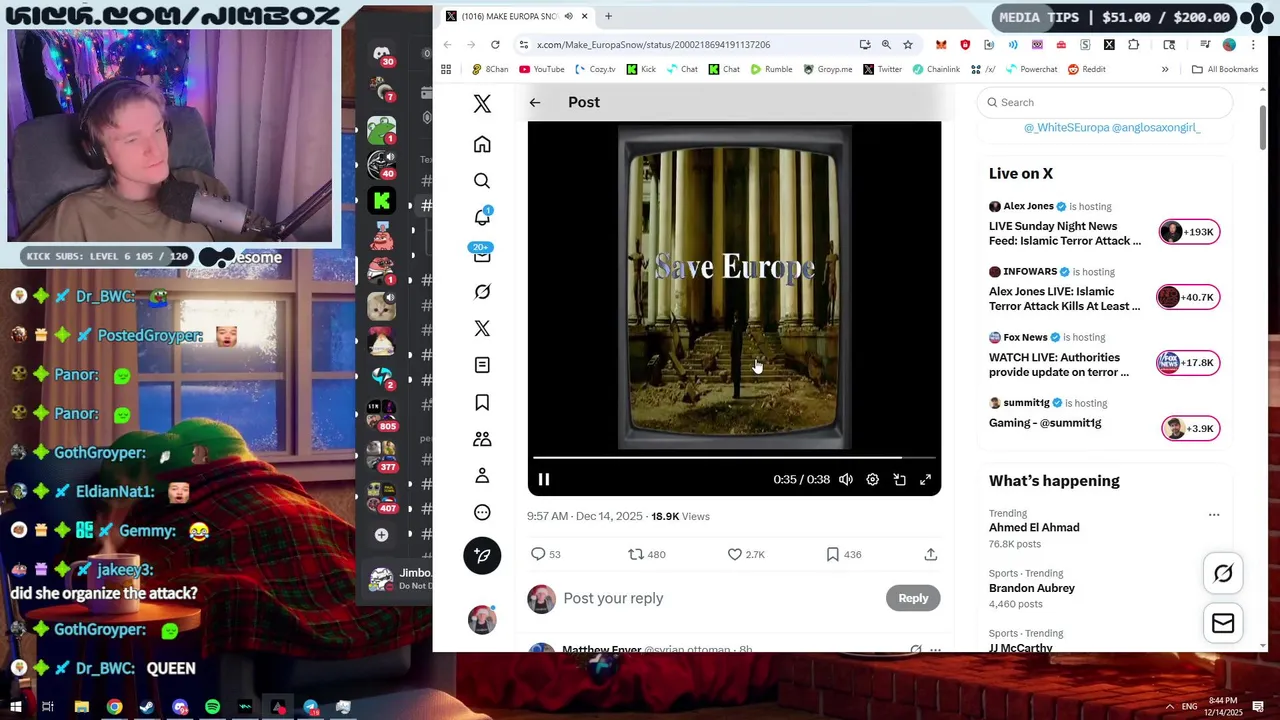This screenshot has width=1280, height=720.
Task: Open Messages envelope in X sidebar
Action: (x=482, y=255)
